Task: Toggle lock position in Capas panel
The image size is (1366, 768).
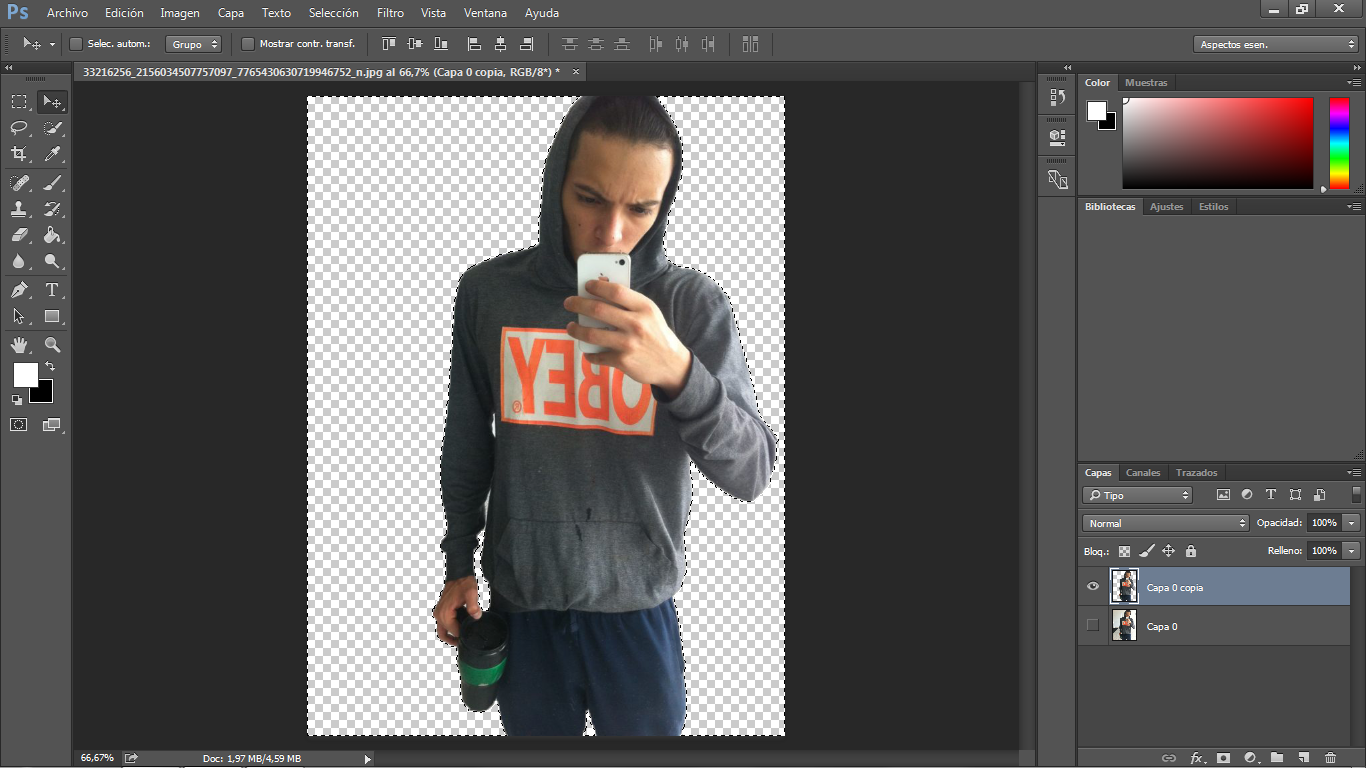Action: coord(1168,551)
